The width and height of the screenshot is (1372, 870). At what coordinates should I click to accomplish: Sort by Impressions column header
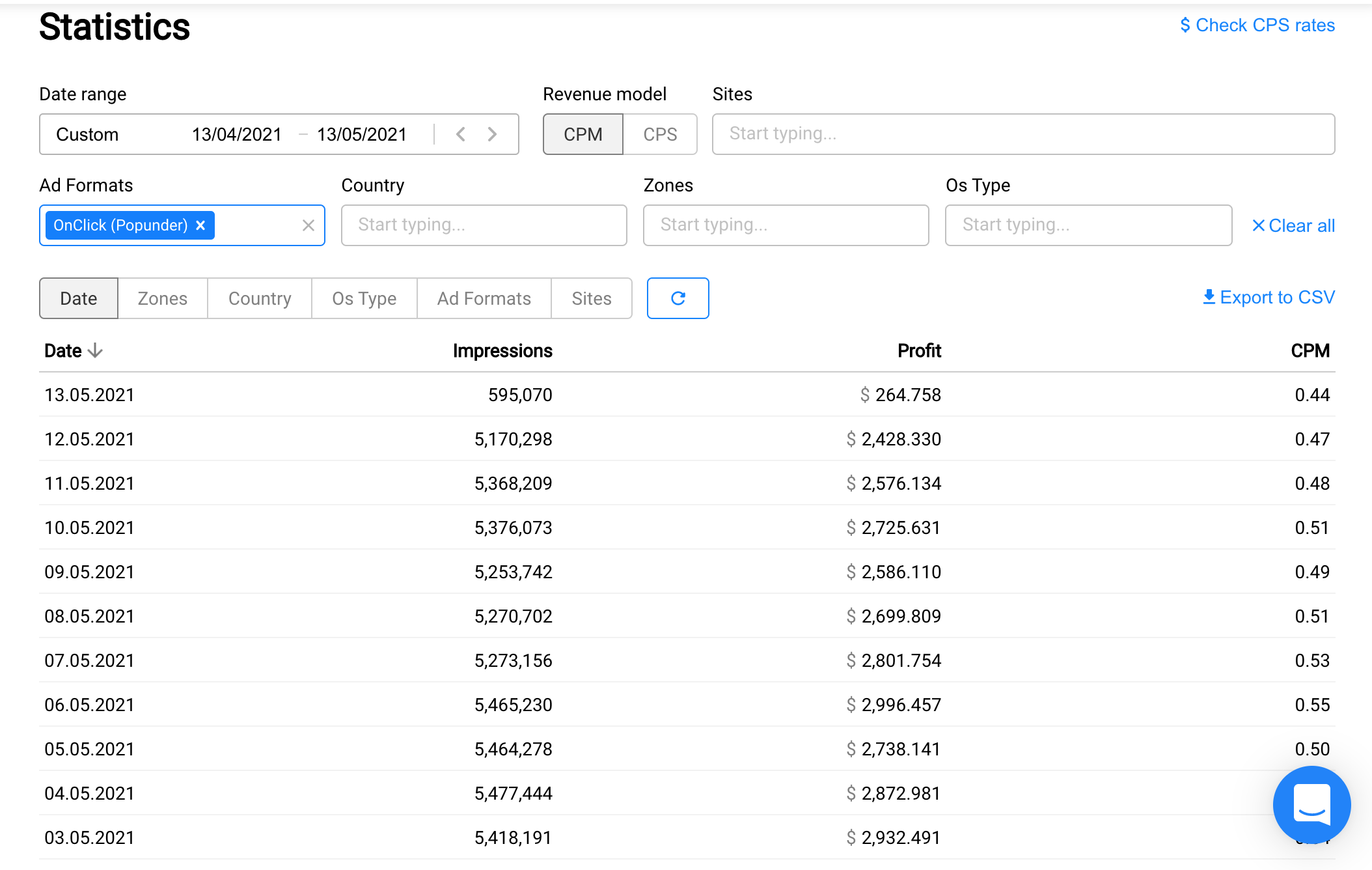pyautogui.click(x=502, y=351)
